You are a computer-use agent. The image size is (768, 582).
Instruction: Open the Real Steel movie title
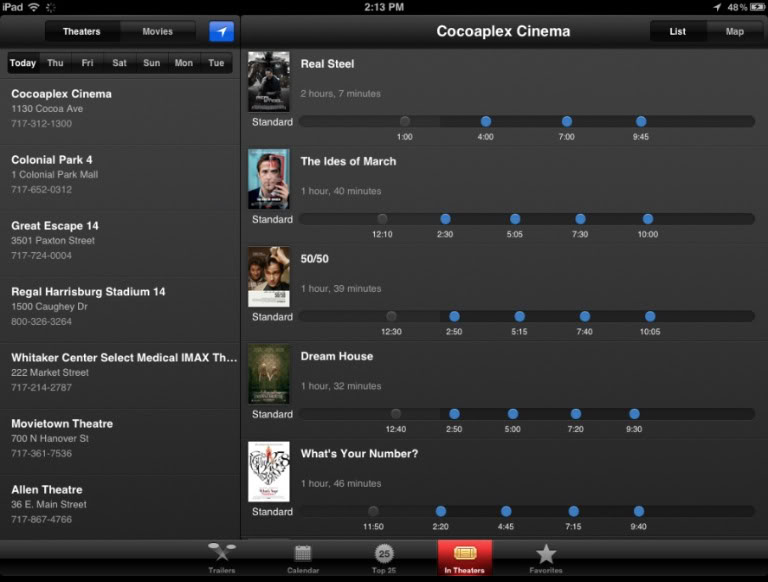tap(327, 64)
